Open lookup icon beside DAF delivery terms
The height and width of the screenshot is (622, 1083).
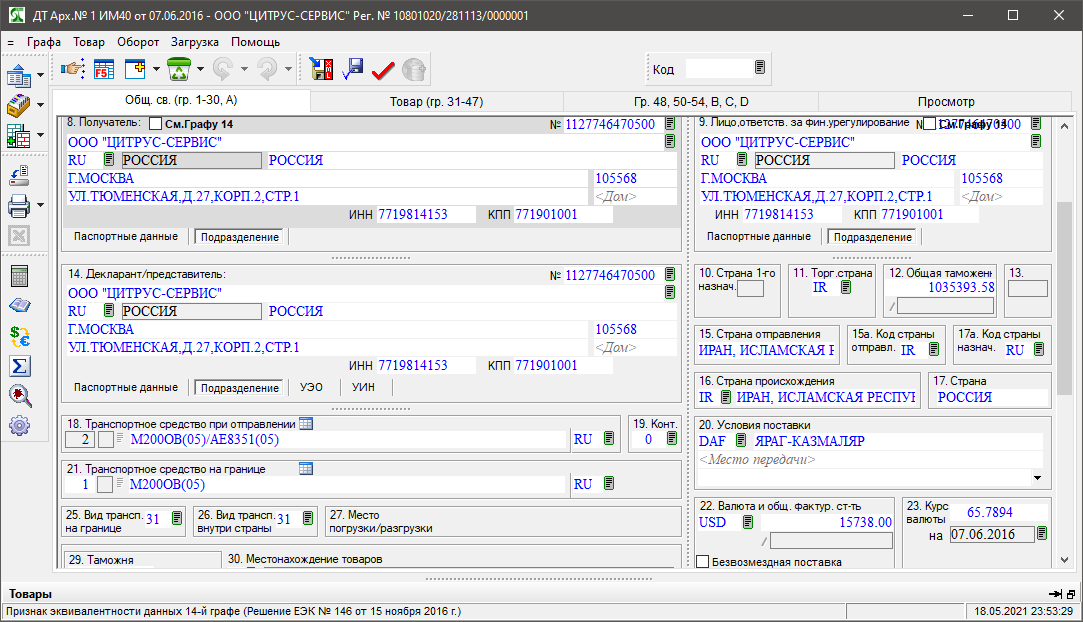(x=740, y=440)
